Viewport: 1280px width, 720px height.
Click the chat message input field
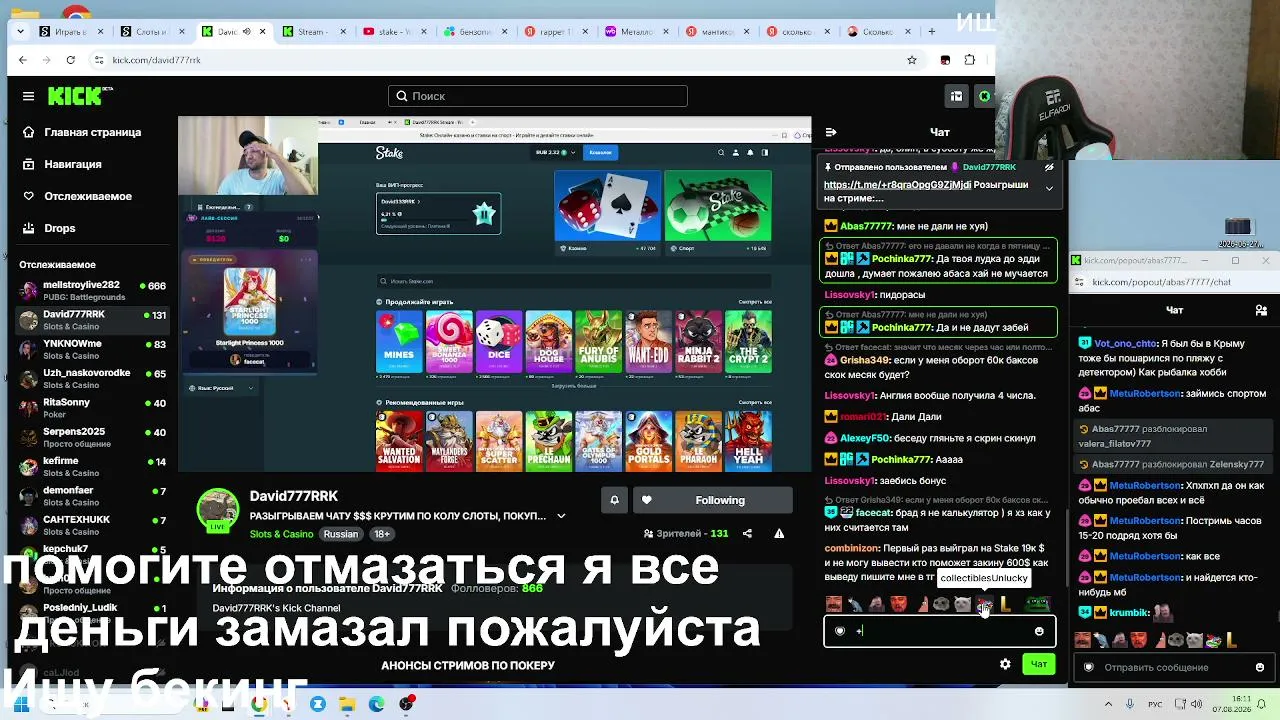[939, 631]
